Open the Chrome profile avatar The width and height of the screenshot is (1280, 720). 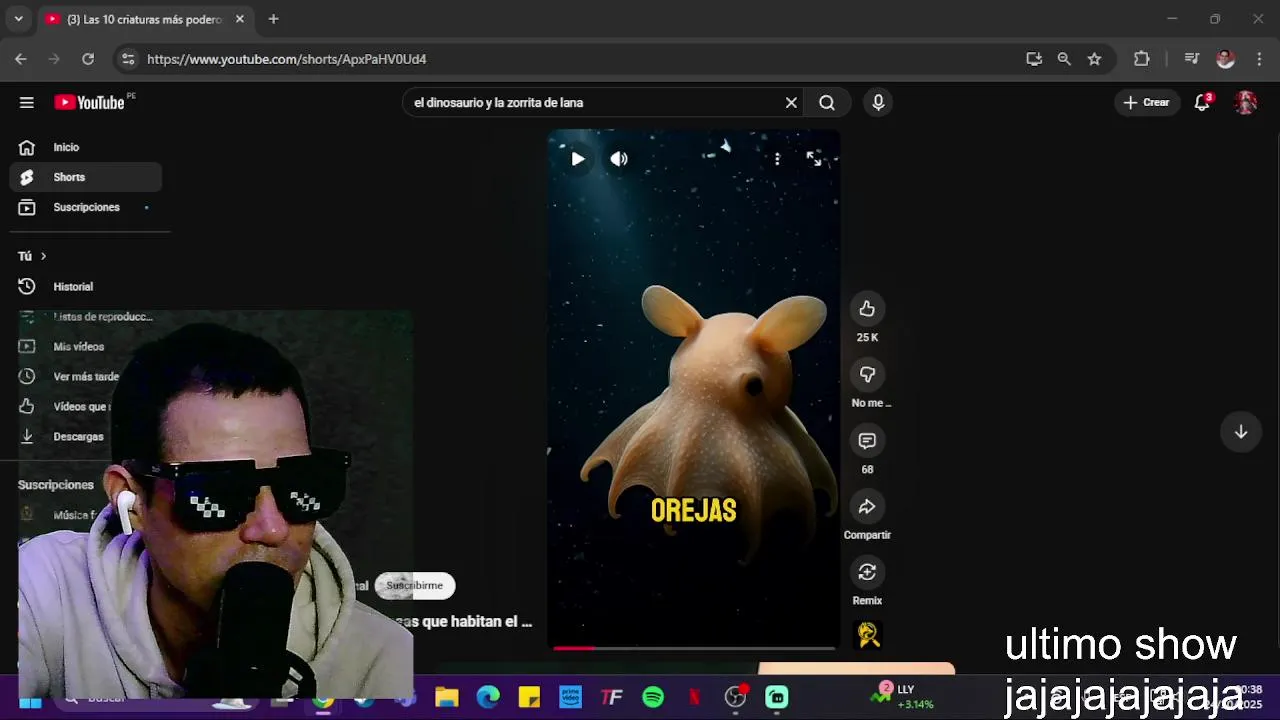coord(1225,59)
